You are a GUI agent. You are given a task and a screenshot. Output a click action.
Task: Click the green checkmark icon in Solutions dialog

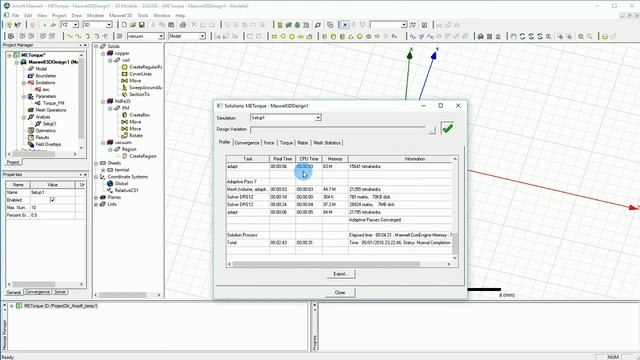(448, 128)
